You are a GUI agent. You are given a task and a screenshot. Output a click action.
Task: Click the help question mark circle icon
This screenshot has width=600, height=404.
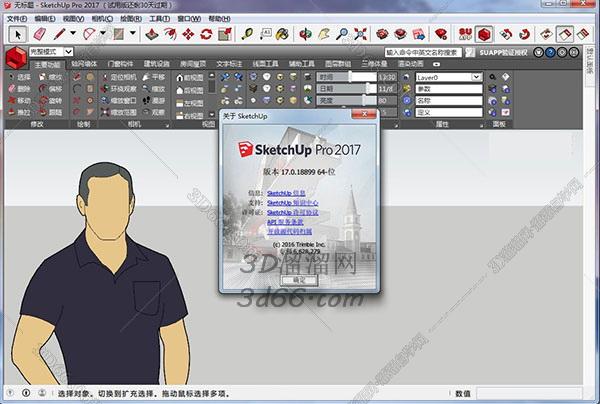(550, 52)
